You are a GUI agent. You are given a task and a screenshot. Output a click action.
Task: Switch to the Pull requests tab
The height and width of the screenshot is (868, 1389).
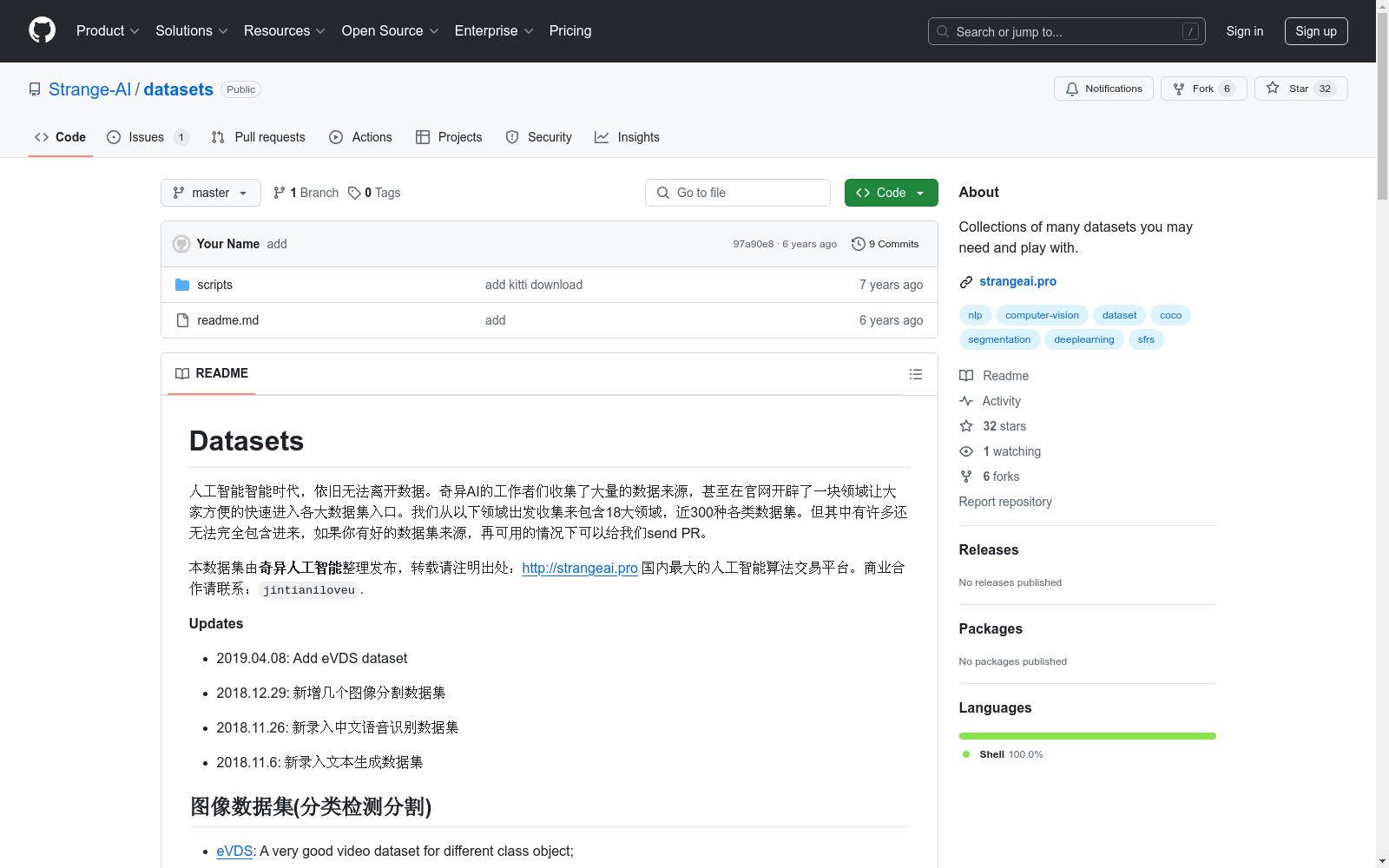(x=258, y=137)
